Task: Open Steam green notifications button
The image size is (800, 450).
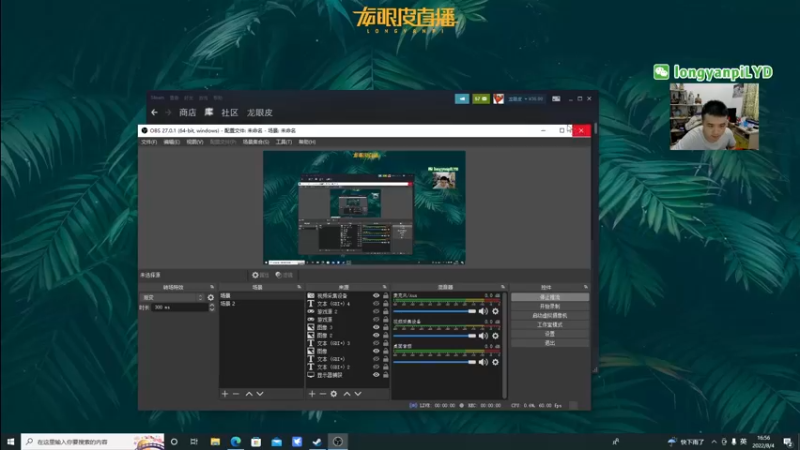Action: point(481,98)
